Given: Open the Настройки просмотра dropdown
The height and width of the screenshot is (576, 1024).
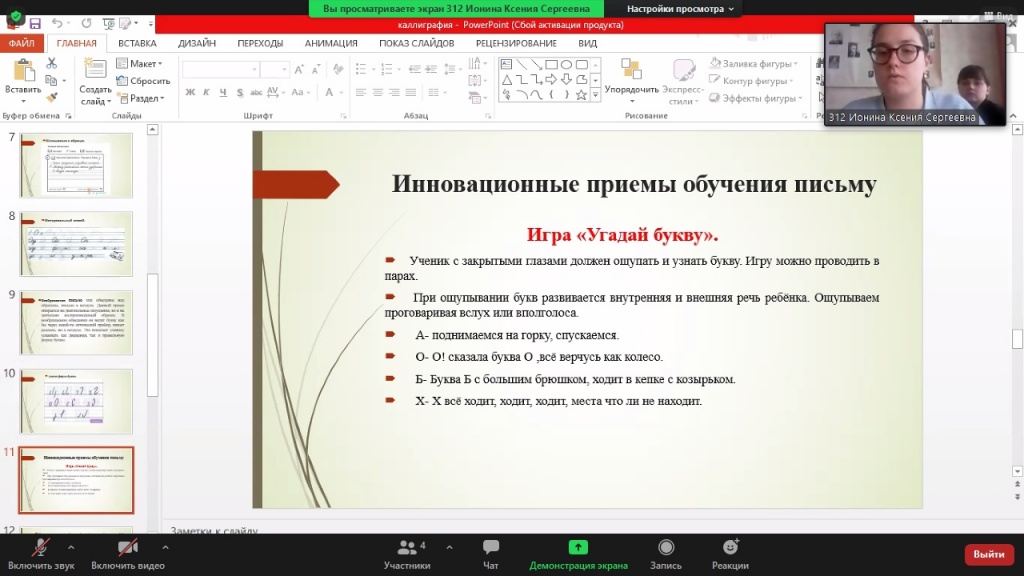Looking at the screenshot, I should click(x=680, y=8).
